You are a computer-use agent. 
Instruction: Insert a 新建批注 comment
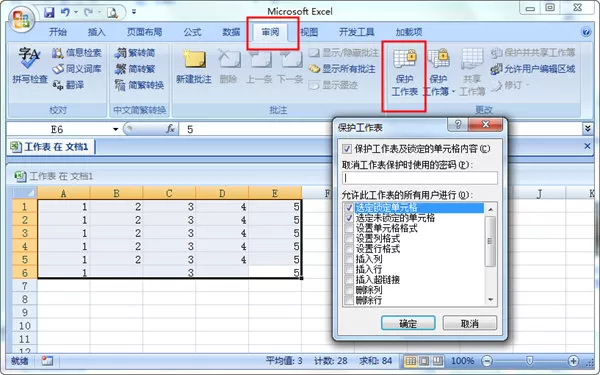[194, 67]
